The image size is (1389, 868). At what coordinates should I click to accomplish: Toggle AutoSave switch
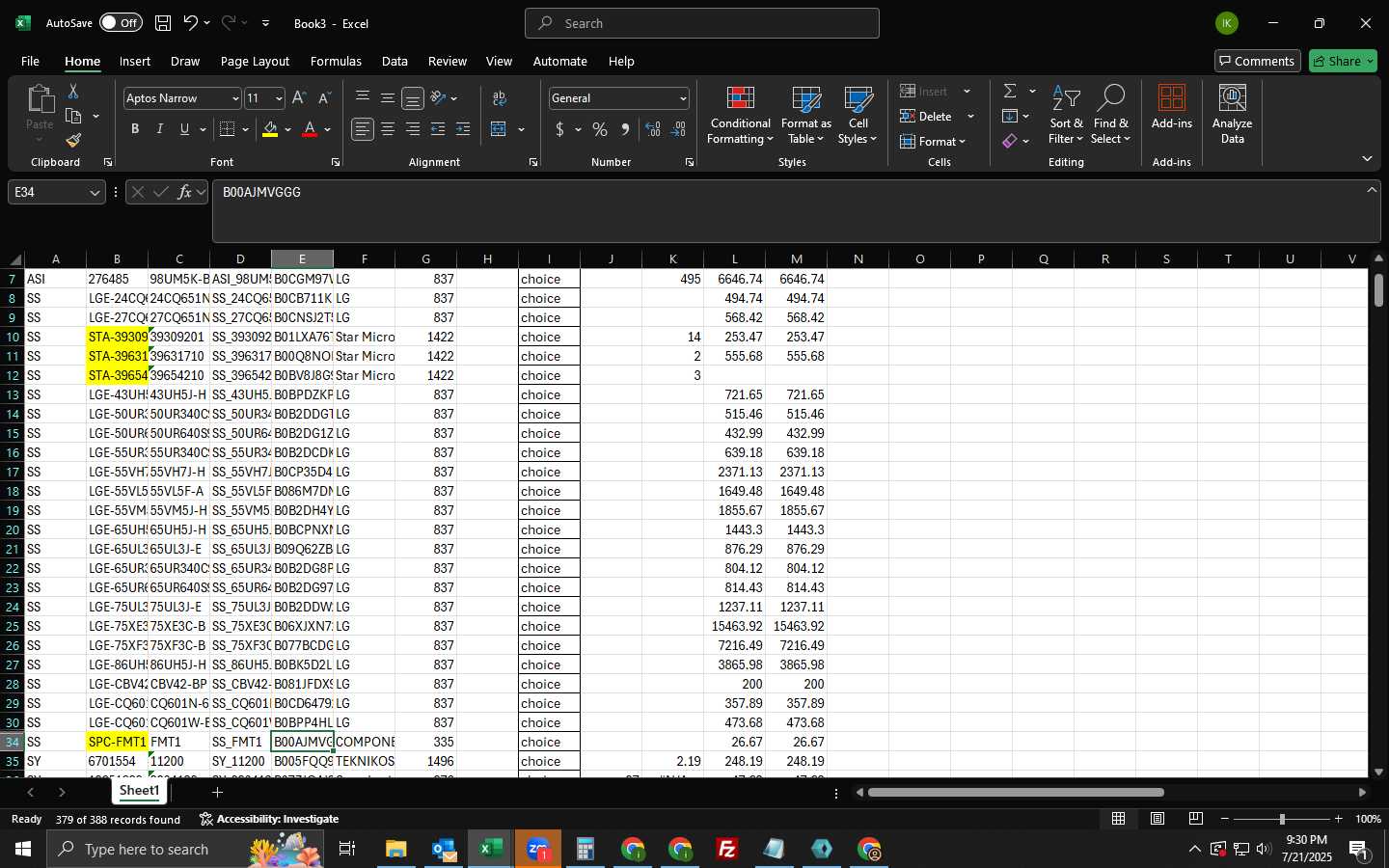[121, 23]
